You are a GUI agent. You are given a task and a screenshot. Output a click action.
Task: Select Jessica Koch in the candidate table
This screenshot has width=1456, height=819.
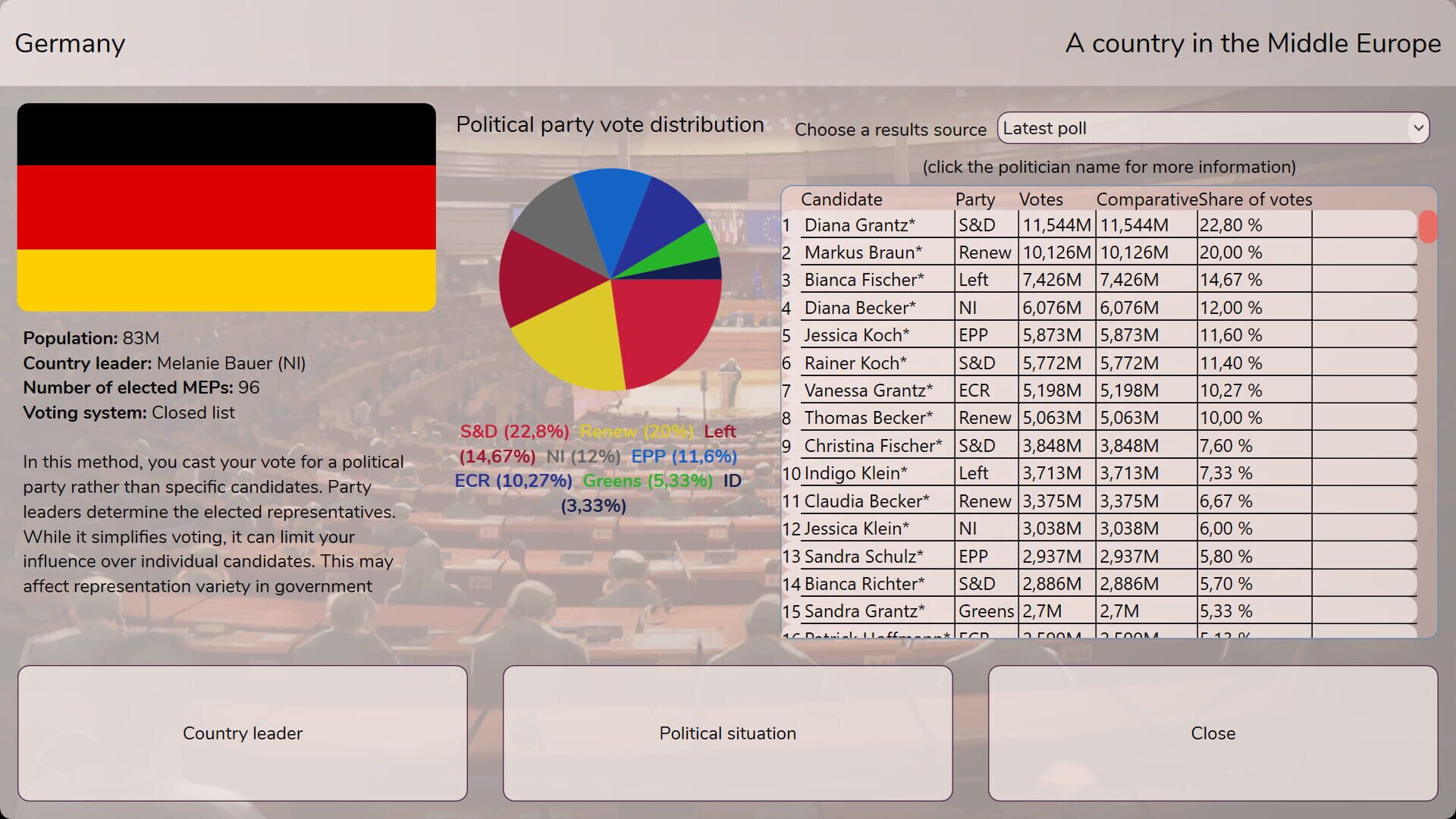[x=852, y=334]
